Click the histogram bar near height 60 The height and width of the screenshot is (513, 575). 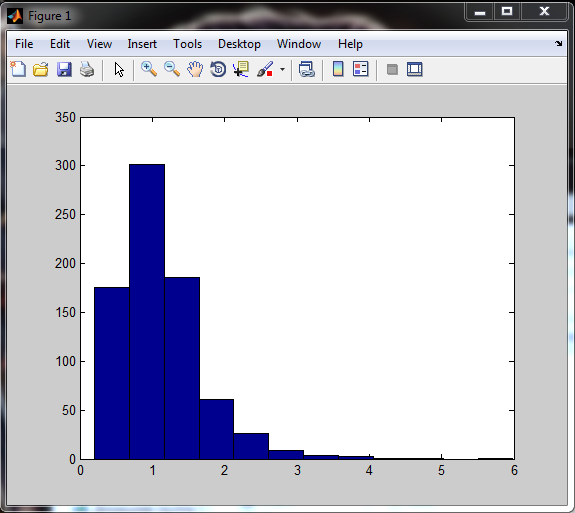[x=217, y=429]
